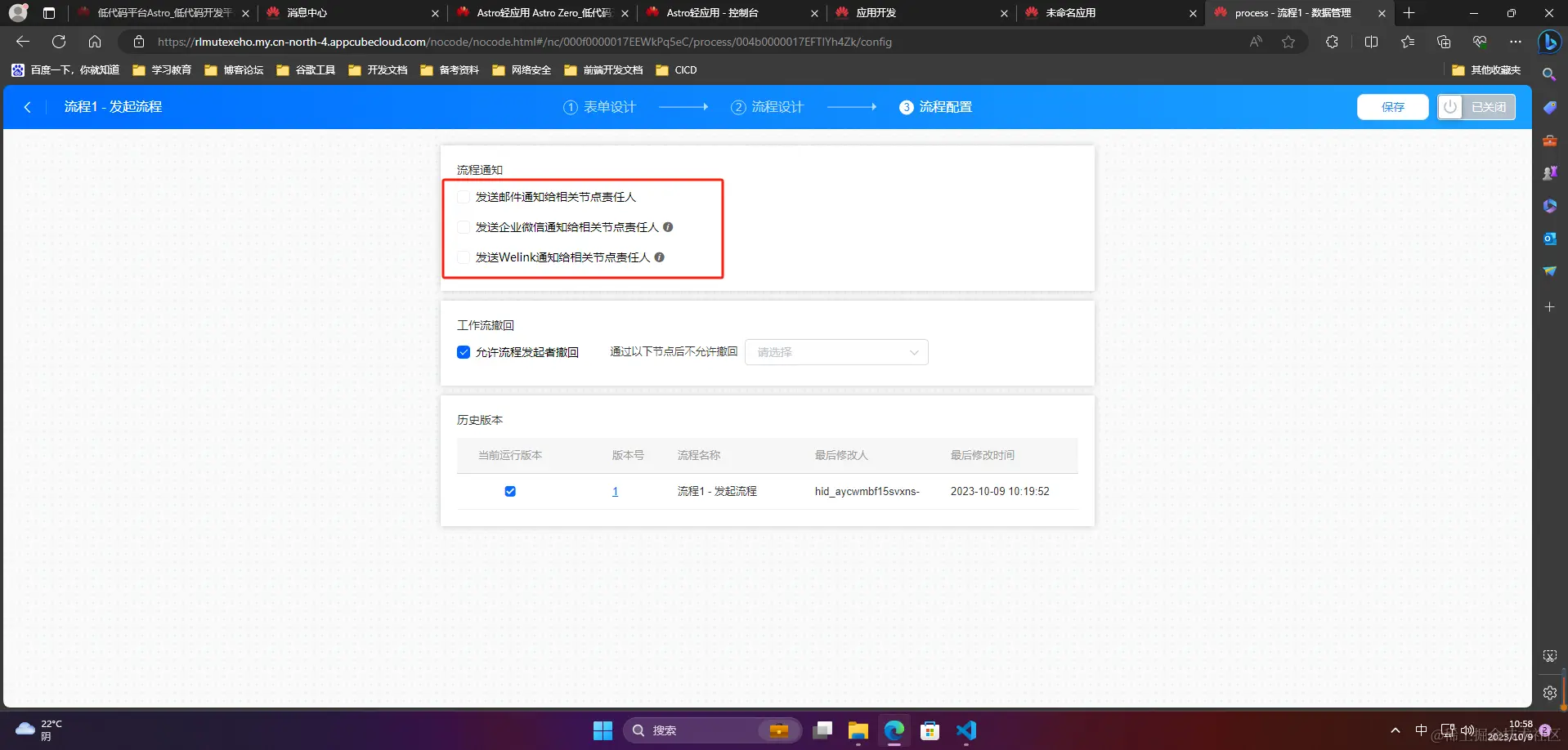
Task: Open step 1 表单设计
Action: click(599, 107)
